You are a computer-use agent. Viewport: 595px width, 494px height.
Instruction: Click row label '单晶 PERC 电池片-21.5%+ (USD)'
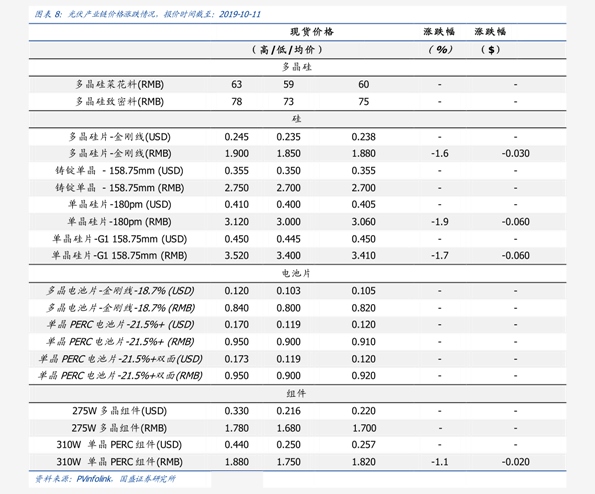point(120,325)
